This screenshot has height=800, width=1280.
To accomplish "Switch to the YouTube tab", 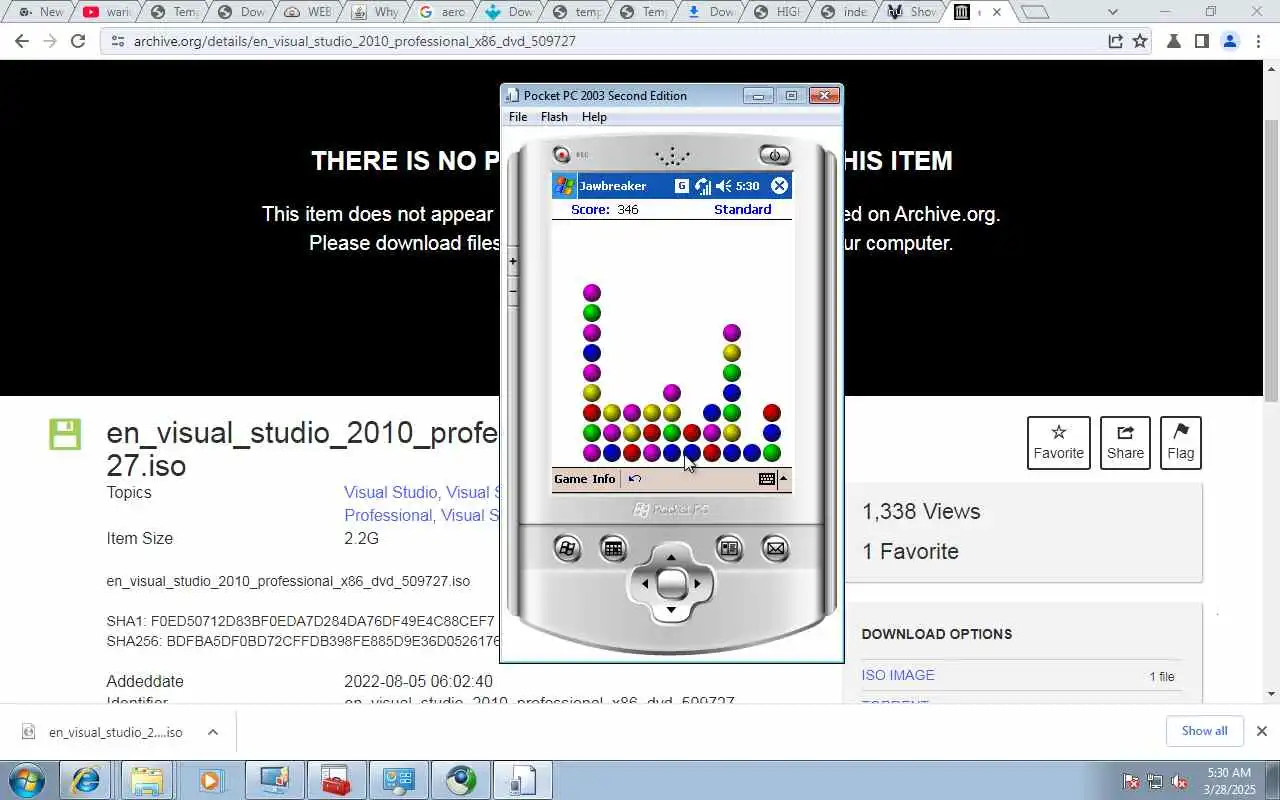I will click(108, 12).
